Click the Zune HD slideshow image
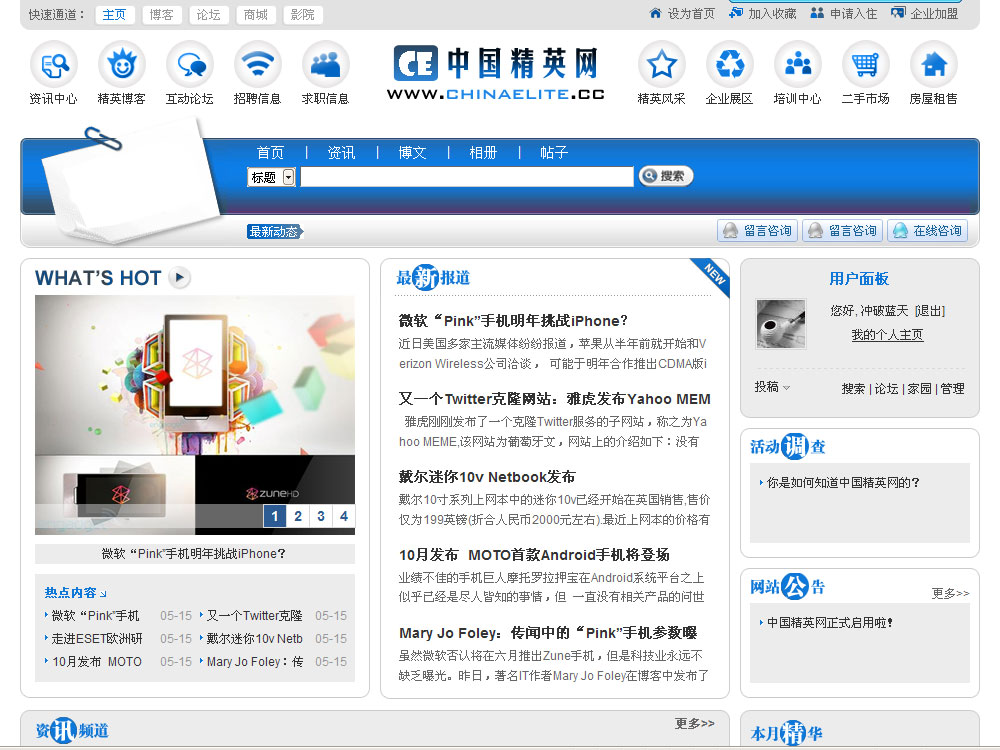 (195, 415)
